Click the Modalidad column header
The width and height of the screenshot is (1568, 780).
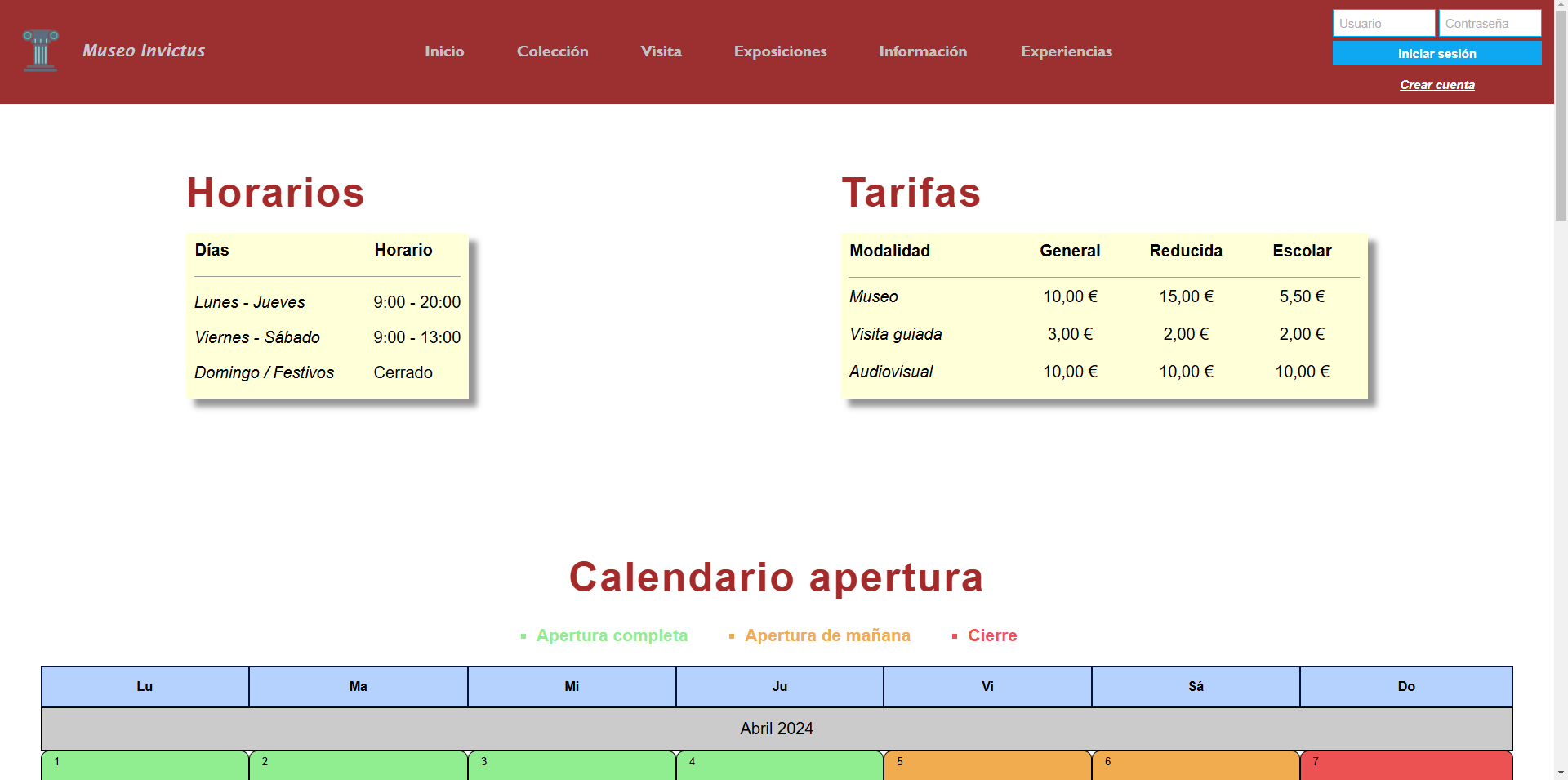click(x=890, y=251)
